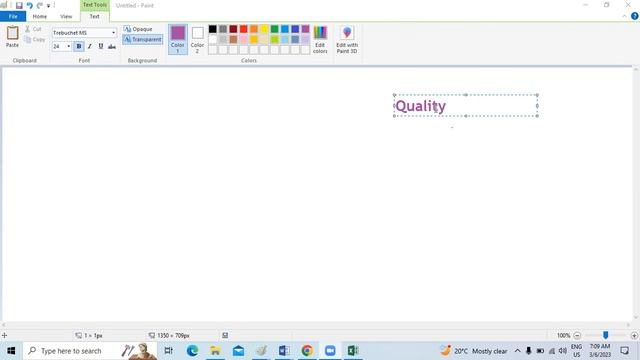Pick the lime green palette color
Image resolution: width=640 pixels, height=360 pixels.
pos(275,40)
